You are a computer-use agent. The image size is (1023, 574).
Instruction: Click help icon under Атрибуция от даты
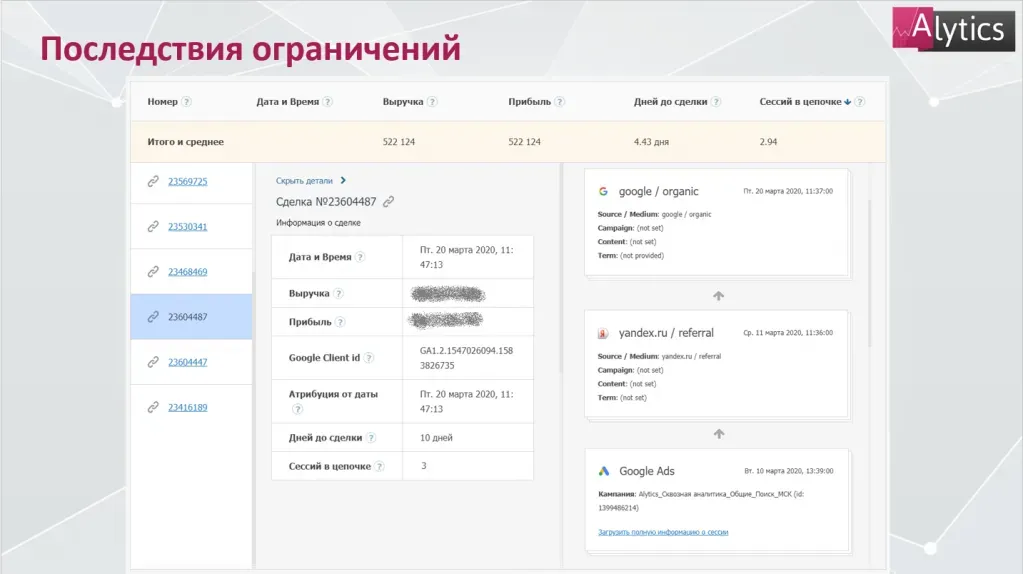[x=298, y=409]
